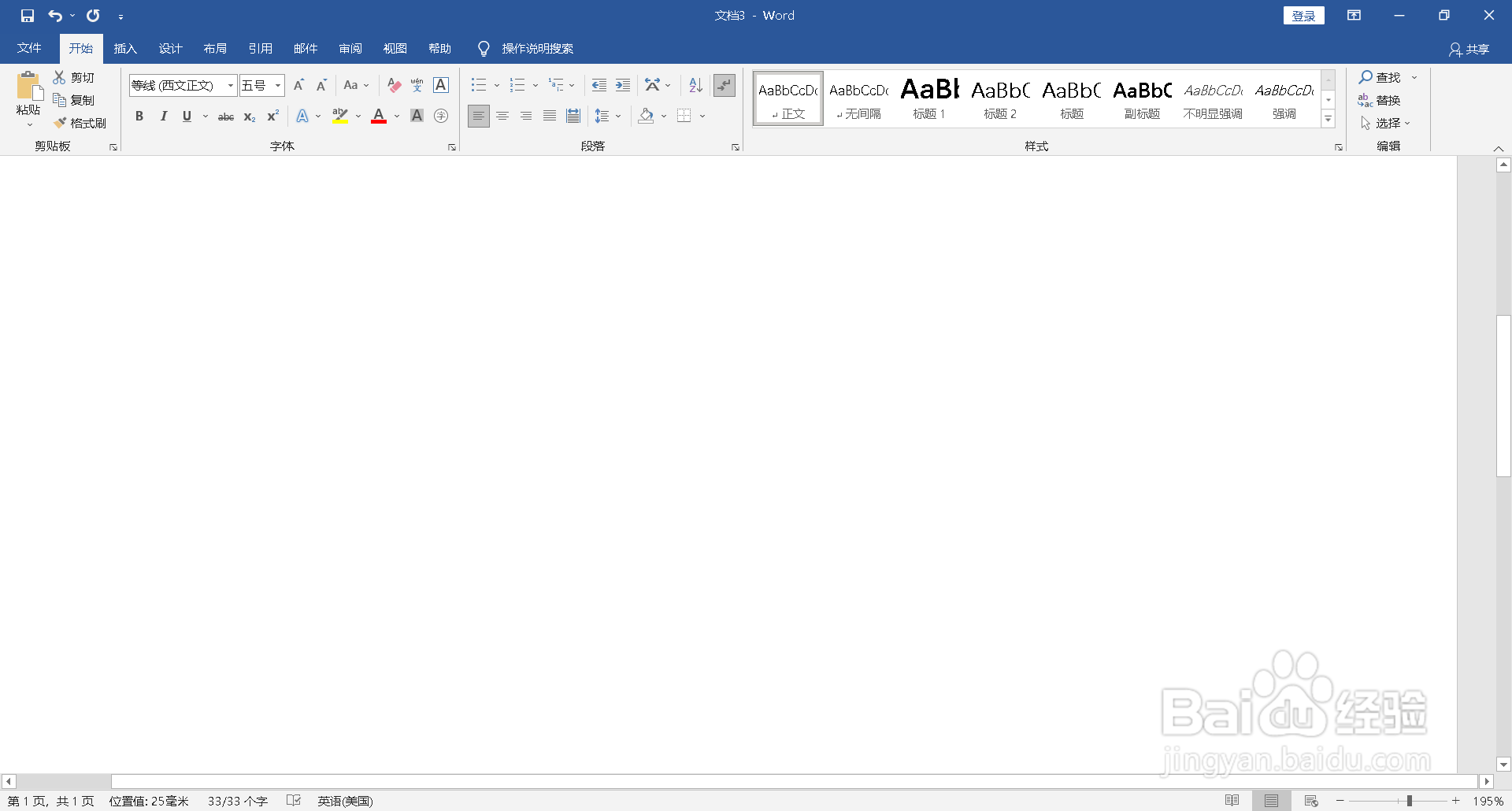Undo the last action
The image size is (1512, 811).
[55, 16]
